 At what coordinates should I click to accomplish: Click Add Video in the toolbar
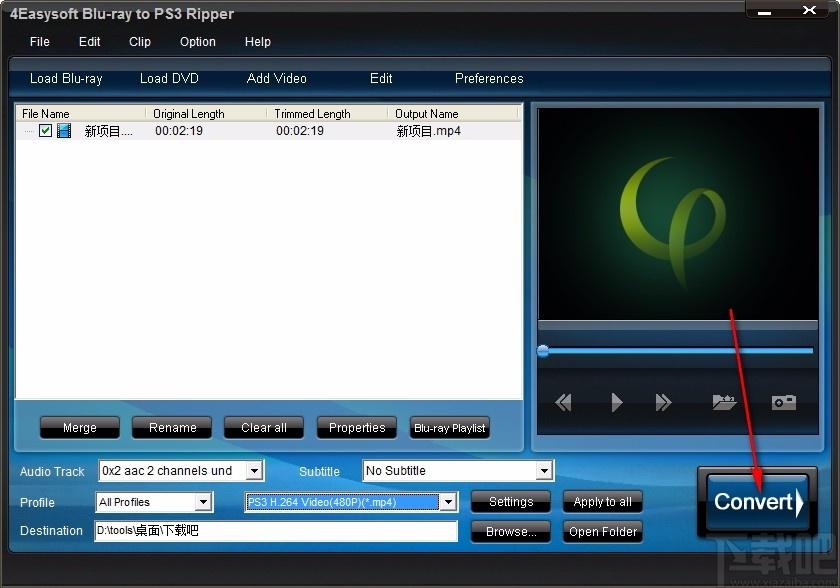(276, 79)
